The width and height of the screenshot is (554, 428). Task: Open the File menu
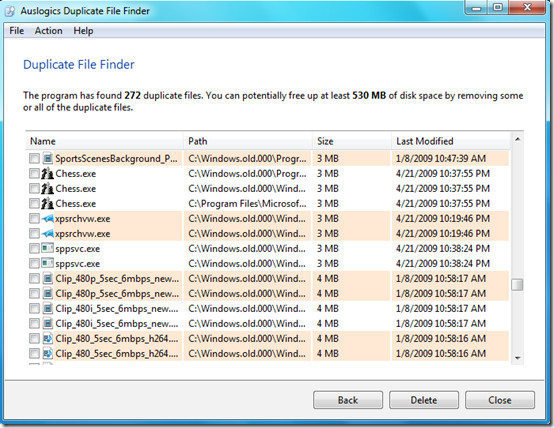click(17, 31)
